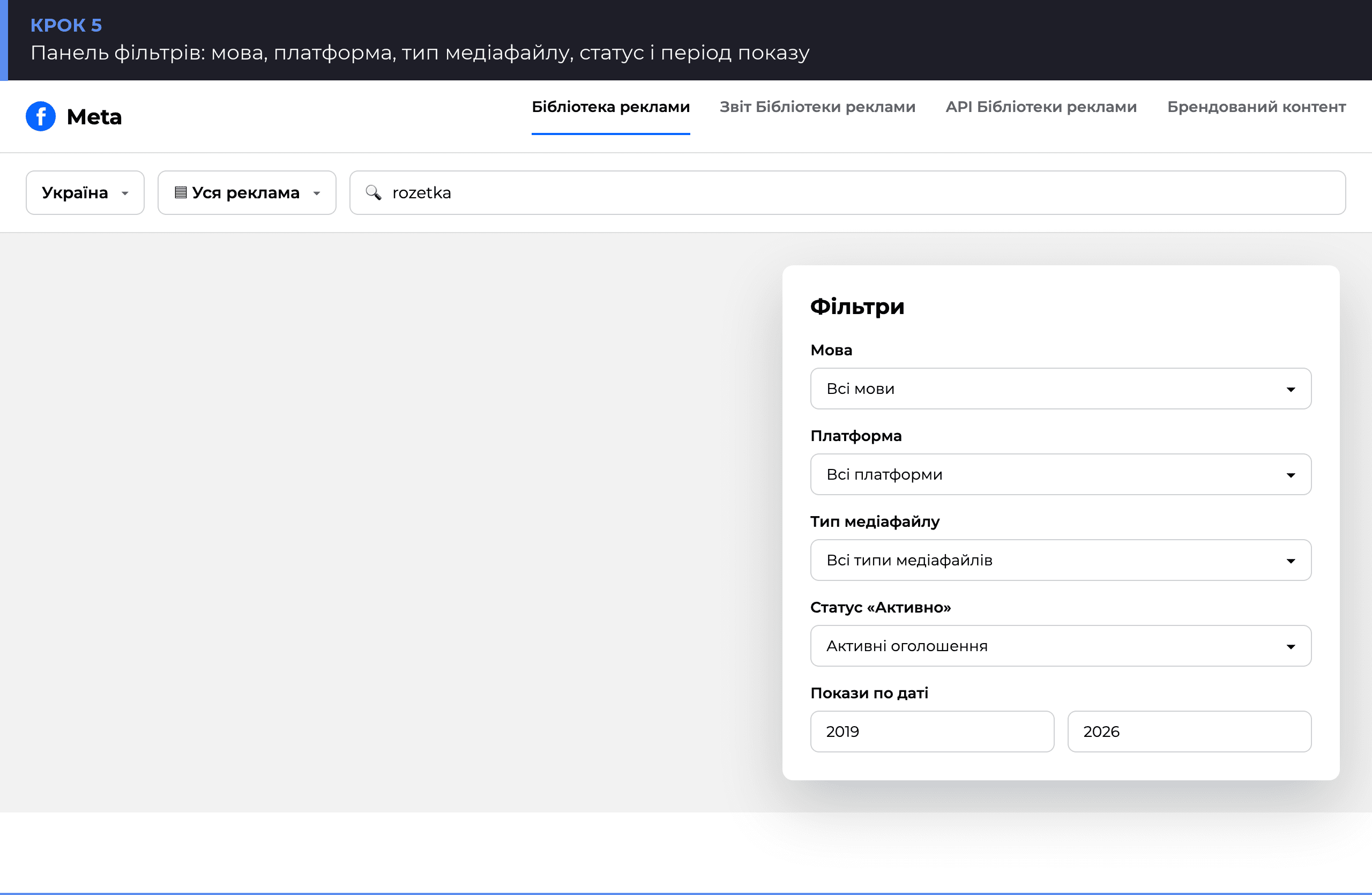Click the rozetka search field
The height and width of the screenshot is (895, 1372).
[x=847, y=192]
